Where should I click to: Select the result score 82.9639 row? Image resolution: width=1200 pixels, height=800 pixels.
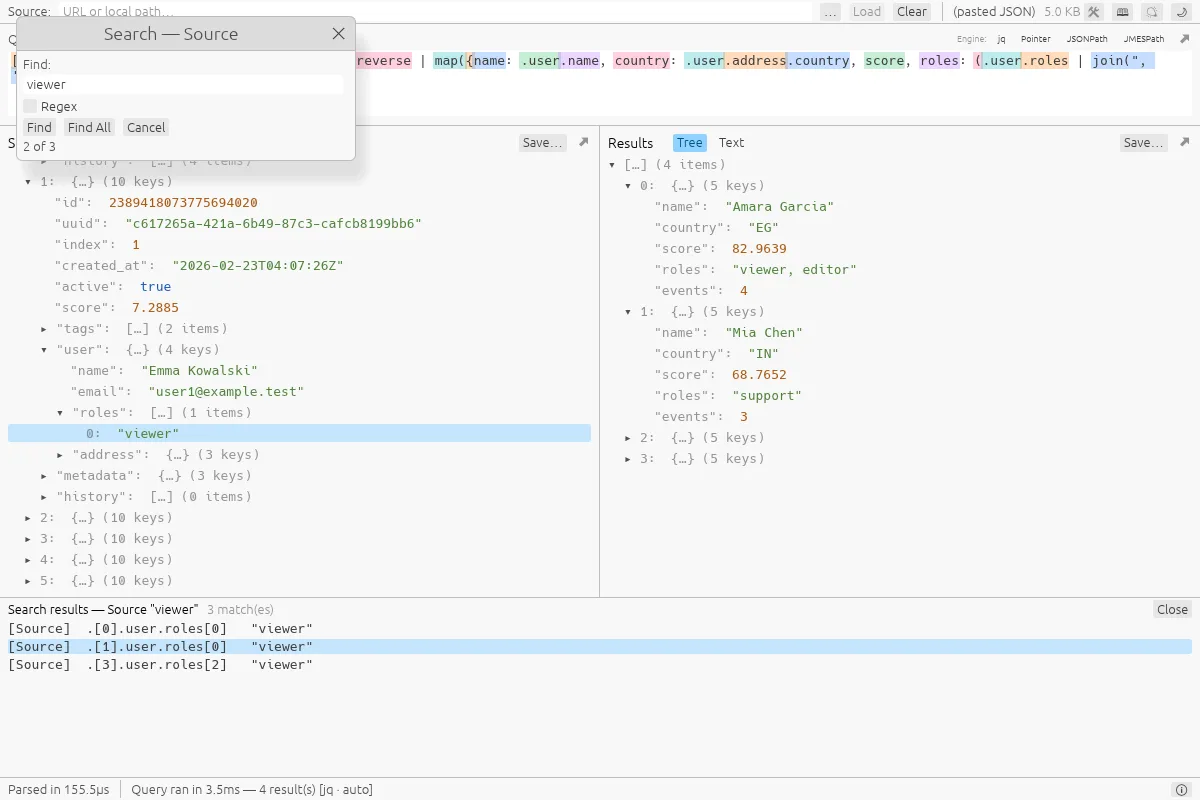point(900,249)
